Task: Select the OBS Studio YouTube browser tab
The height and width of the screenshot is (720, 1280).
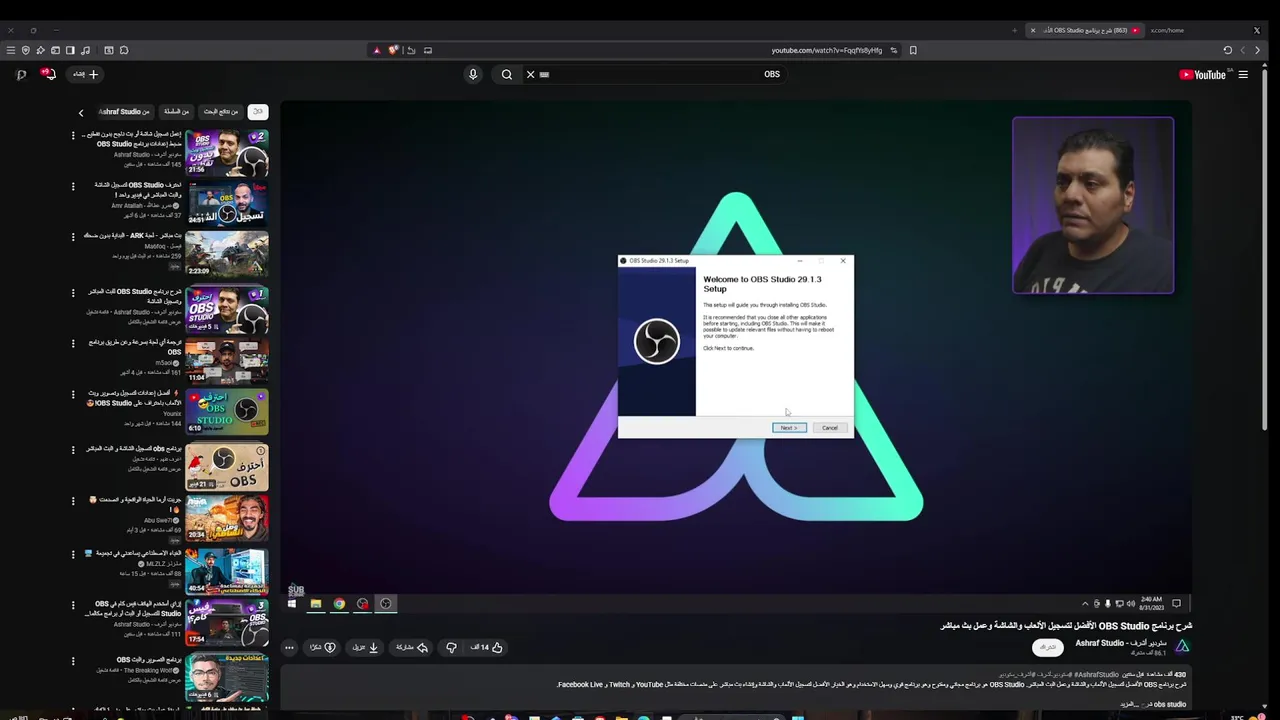Action: click(x=1085, y=30)
